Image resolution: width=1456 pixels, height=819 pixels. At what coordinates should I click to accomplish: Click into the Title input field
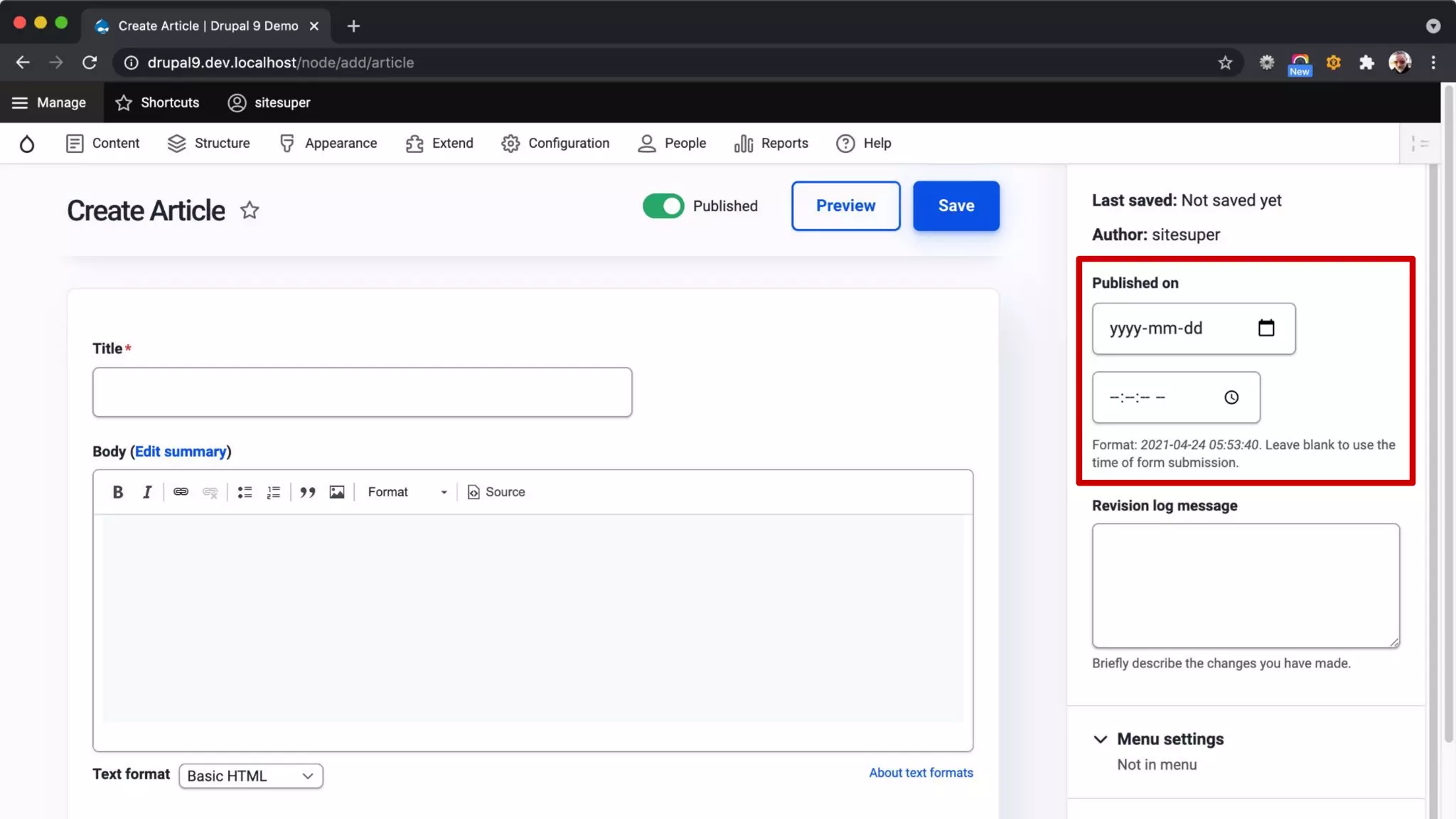pyautogui.click(x=362, y=392)
